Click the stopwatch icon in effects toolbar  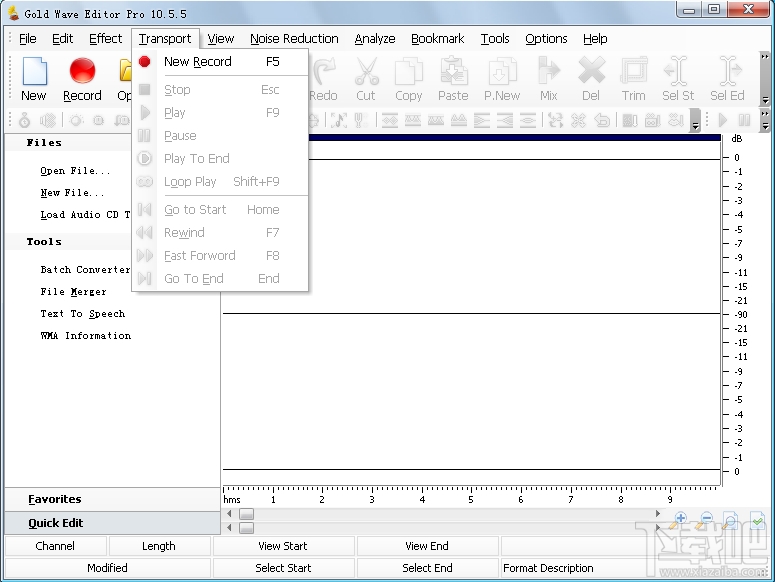(24, 120)
